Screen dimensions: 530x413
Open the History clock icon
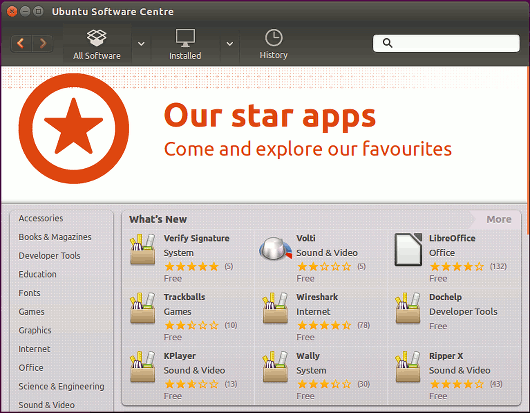click(x=273, y=38)
